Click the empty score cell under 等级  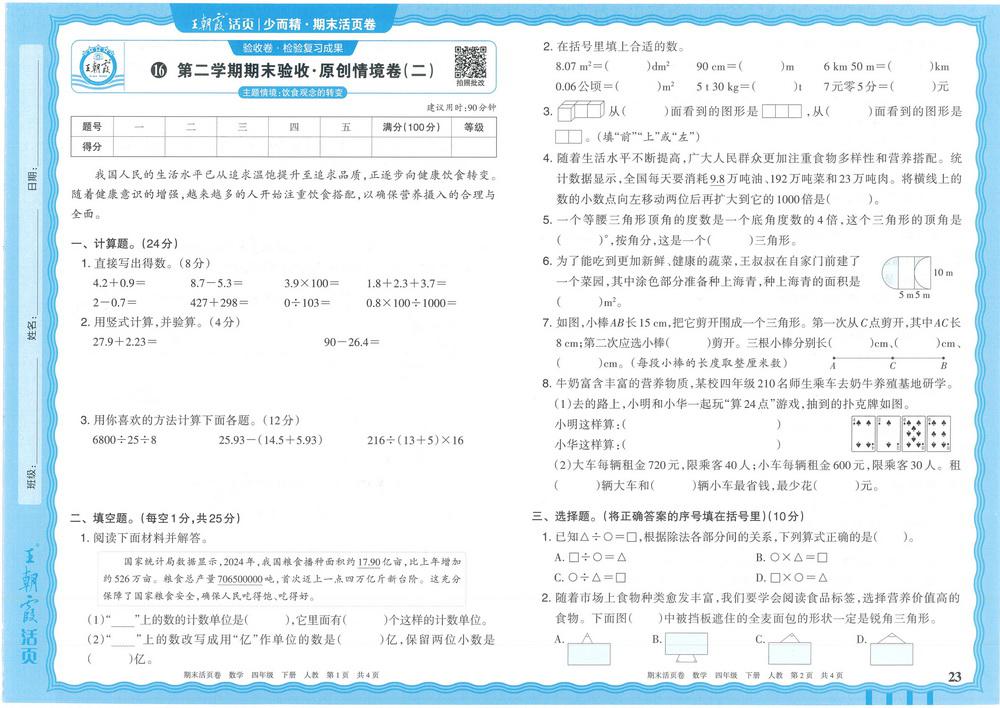coord(474,147)
